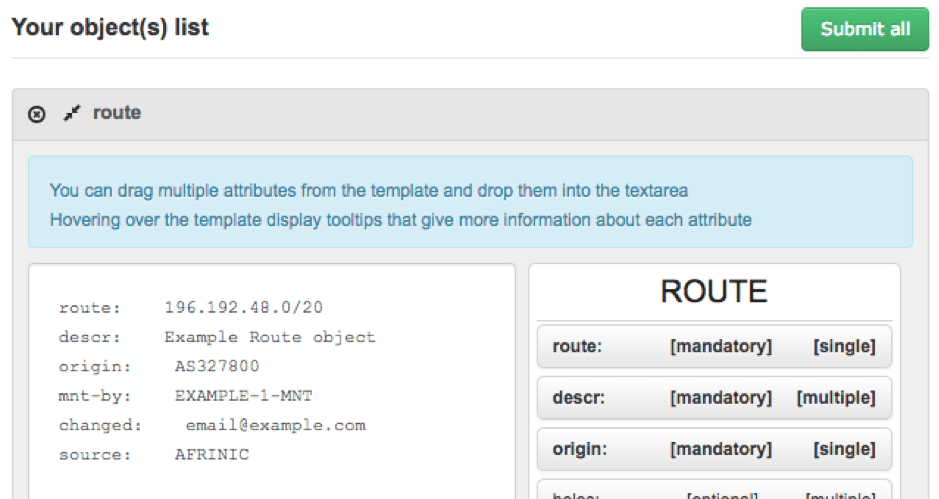Click the drag multiple attributes hint text
939x499 pixels.
(369, 190)
